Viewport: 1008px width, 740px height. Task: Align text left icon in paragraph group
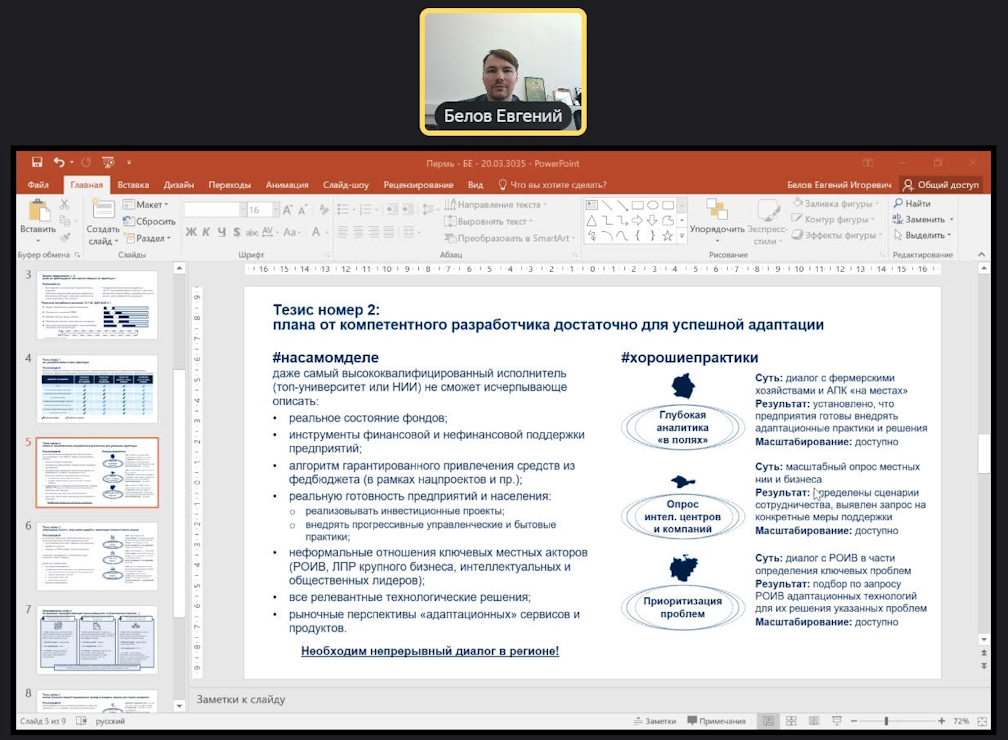(x=343, y=232)
